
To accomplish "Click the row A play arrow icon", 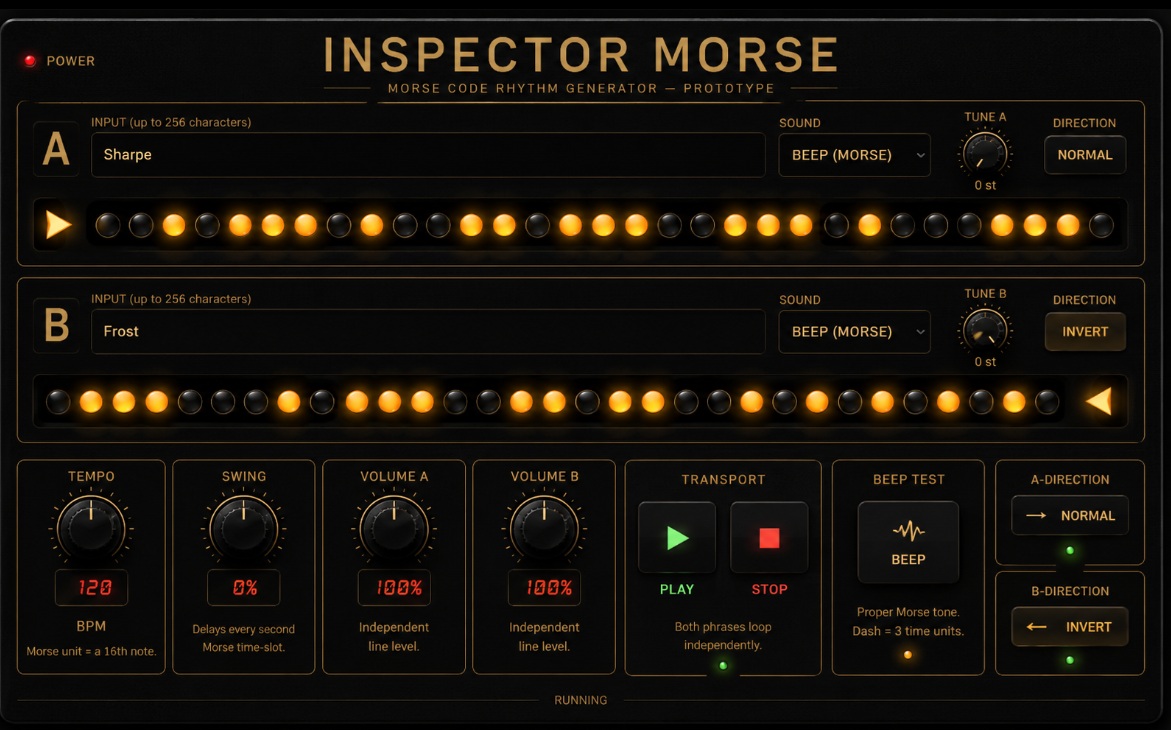I will coord(58,225).
